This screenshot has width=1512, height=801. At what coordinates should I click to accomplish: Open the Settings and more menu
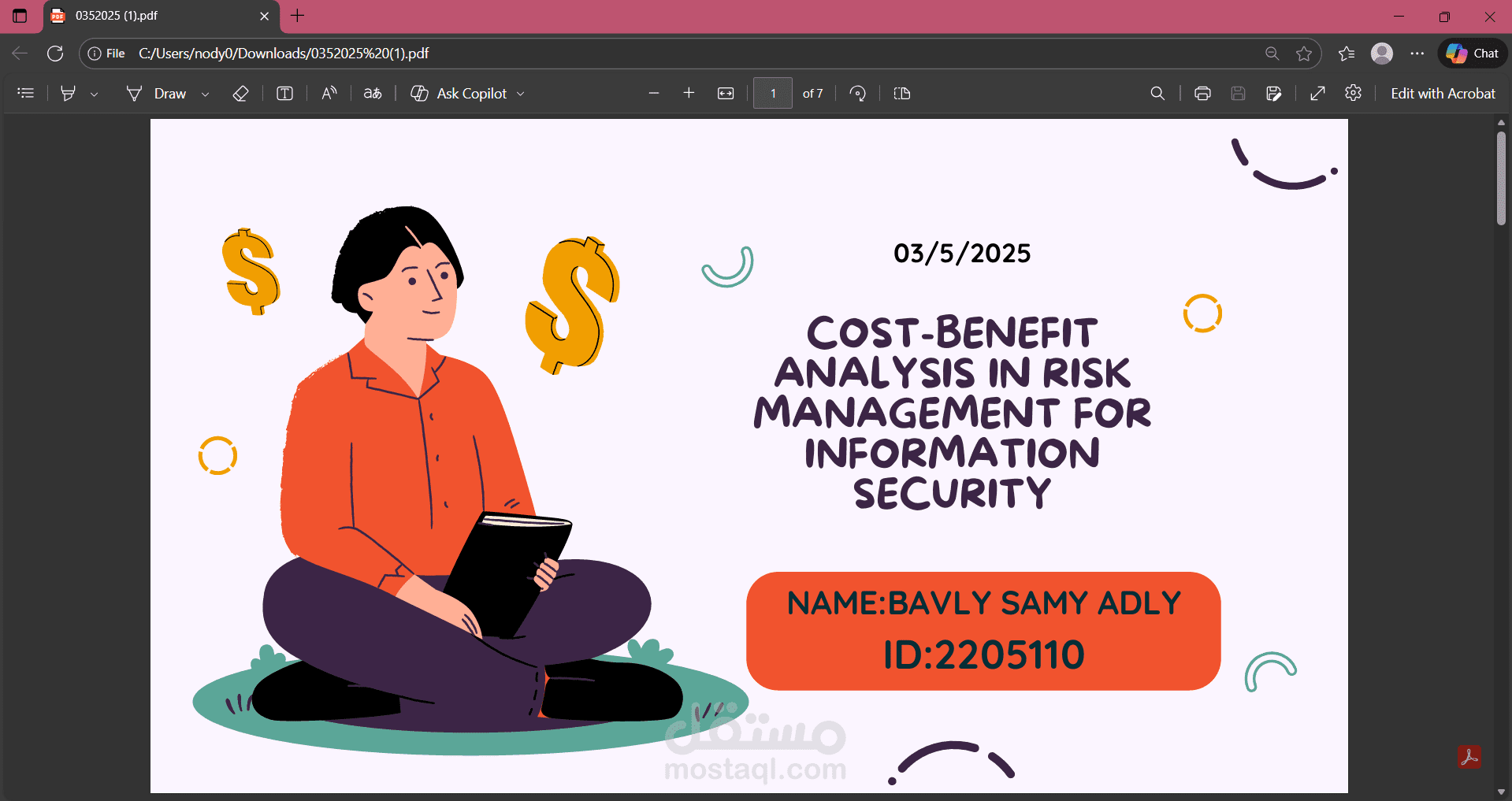1417,53
